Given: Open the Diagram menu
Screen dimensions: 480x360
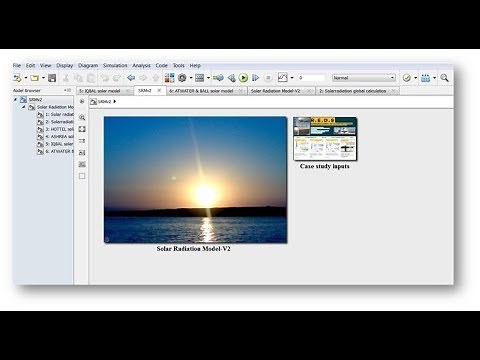Looking at the screenshot, I should [x=88, y=65].
